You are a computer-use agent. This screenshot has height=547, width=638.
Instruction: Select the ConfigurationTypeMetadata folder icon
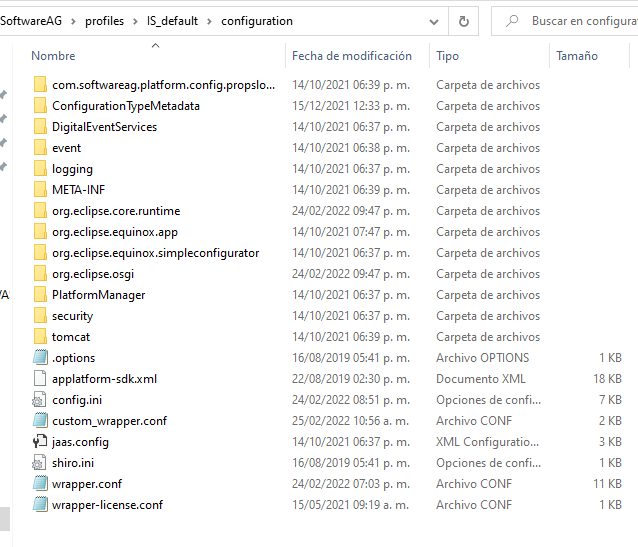pos(40,106)
